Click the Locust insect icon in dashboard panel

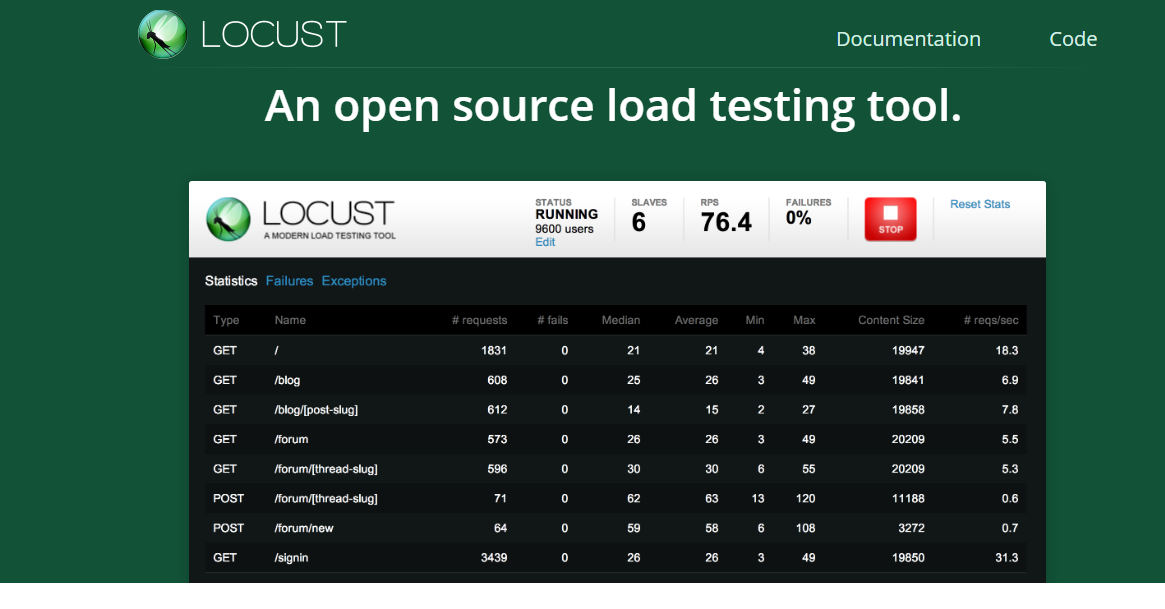pos(228,219)
